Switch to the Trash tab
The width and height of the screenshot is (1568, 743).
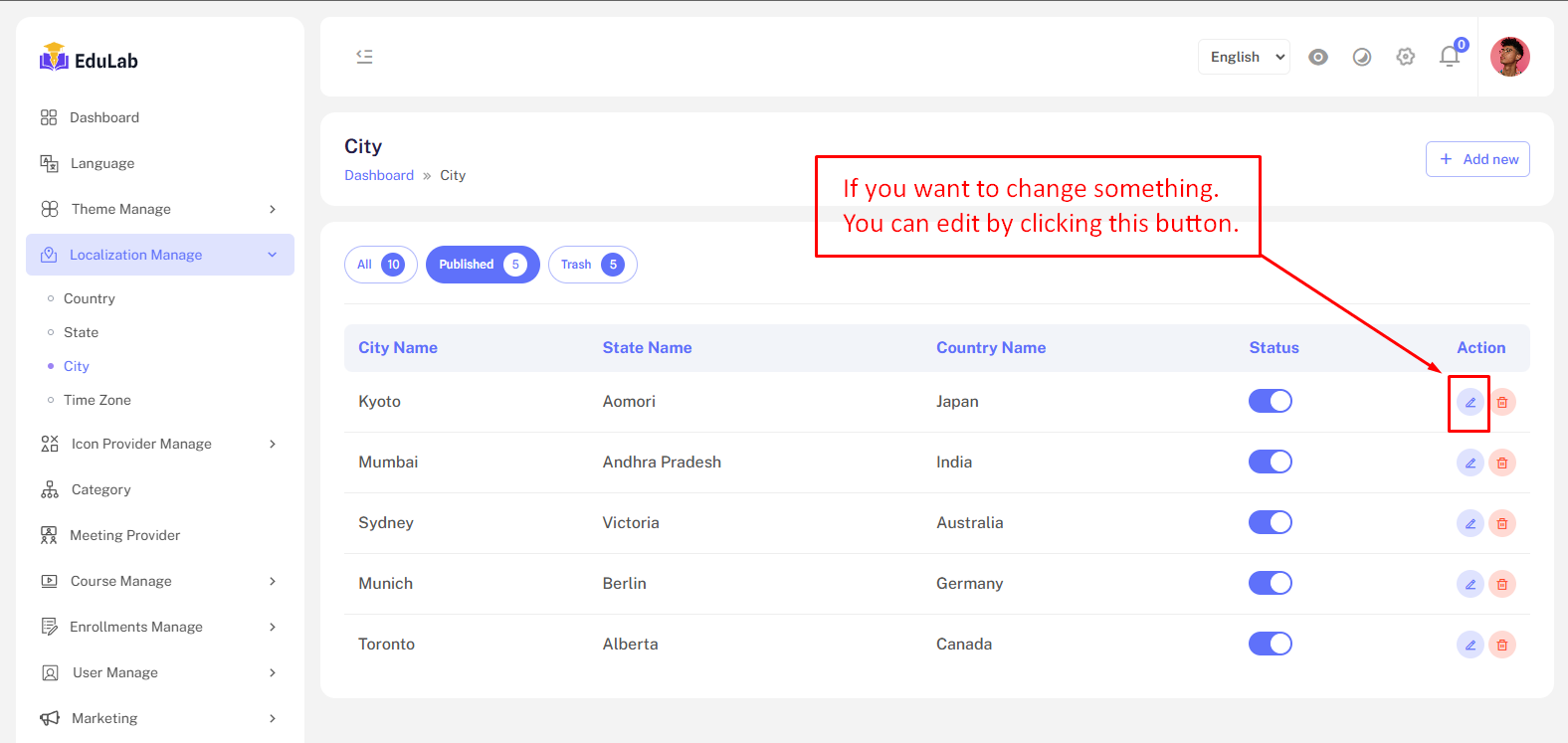[592, 265]
